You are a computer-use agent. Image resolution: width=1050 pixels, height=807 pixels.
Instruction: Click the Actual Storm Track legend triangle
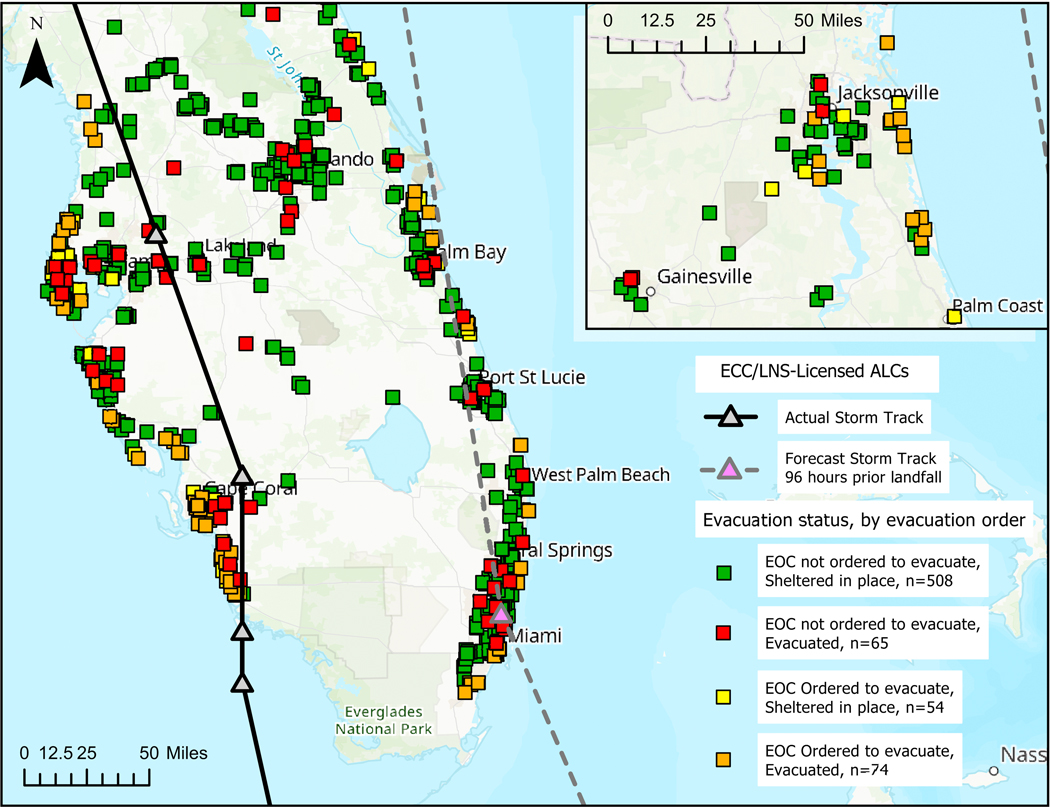[731, 417]
